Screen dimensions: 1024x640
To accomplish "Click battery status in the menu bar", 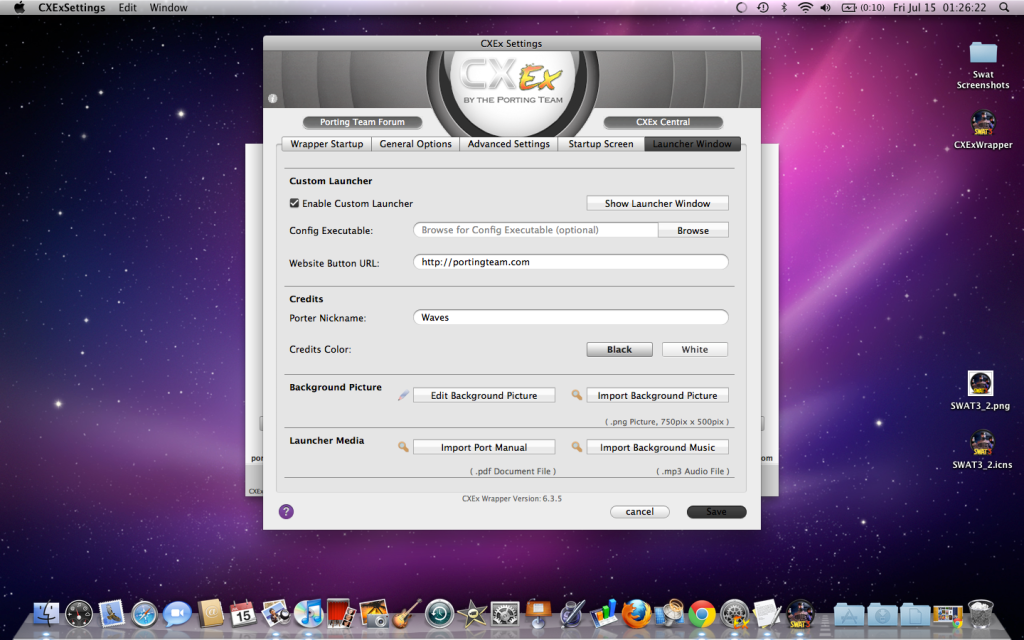I will coord(863,8).
